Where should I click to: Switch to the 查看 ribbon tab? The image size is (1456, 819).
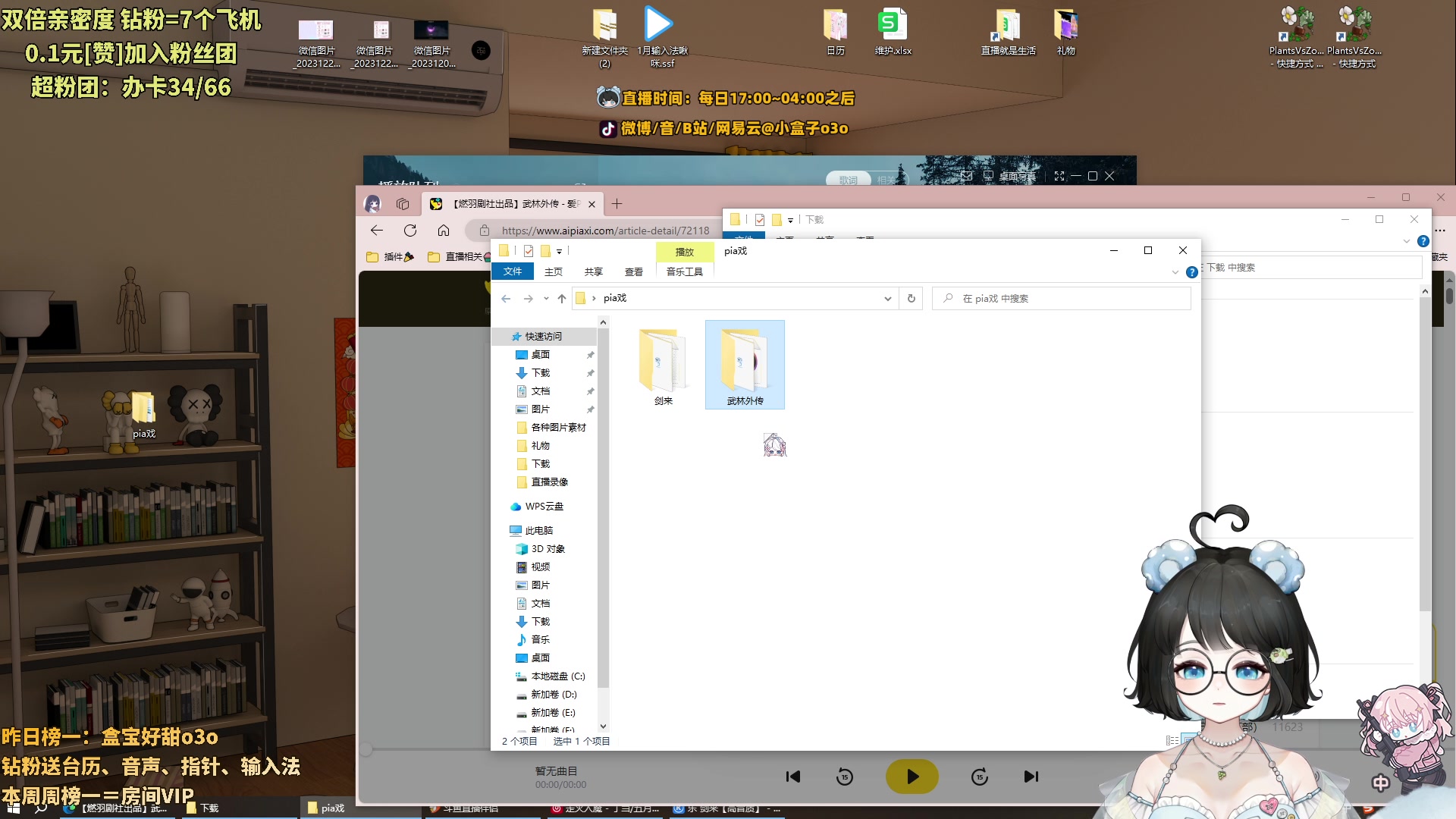[634, 271]
